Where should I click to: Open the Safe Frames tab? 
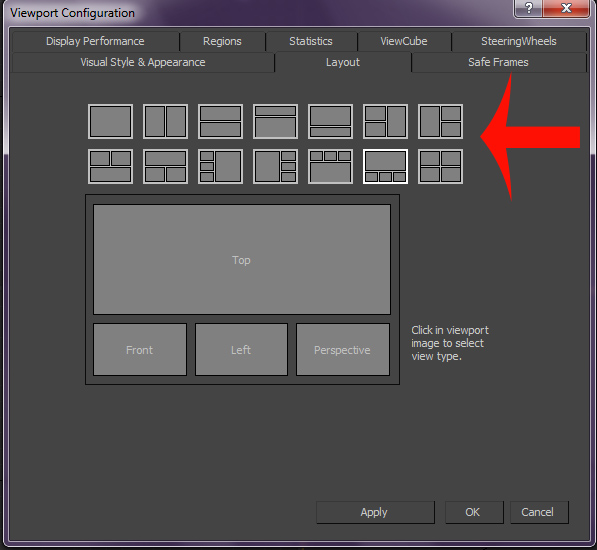(498, 62)
